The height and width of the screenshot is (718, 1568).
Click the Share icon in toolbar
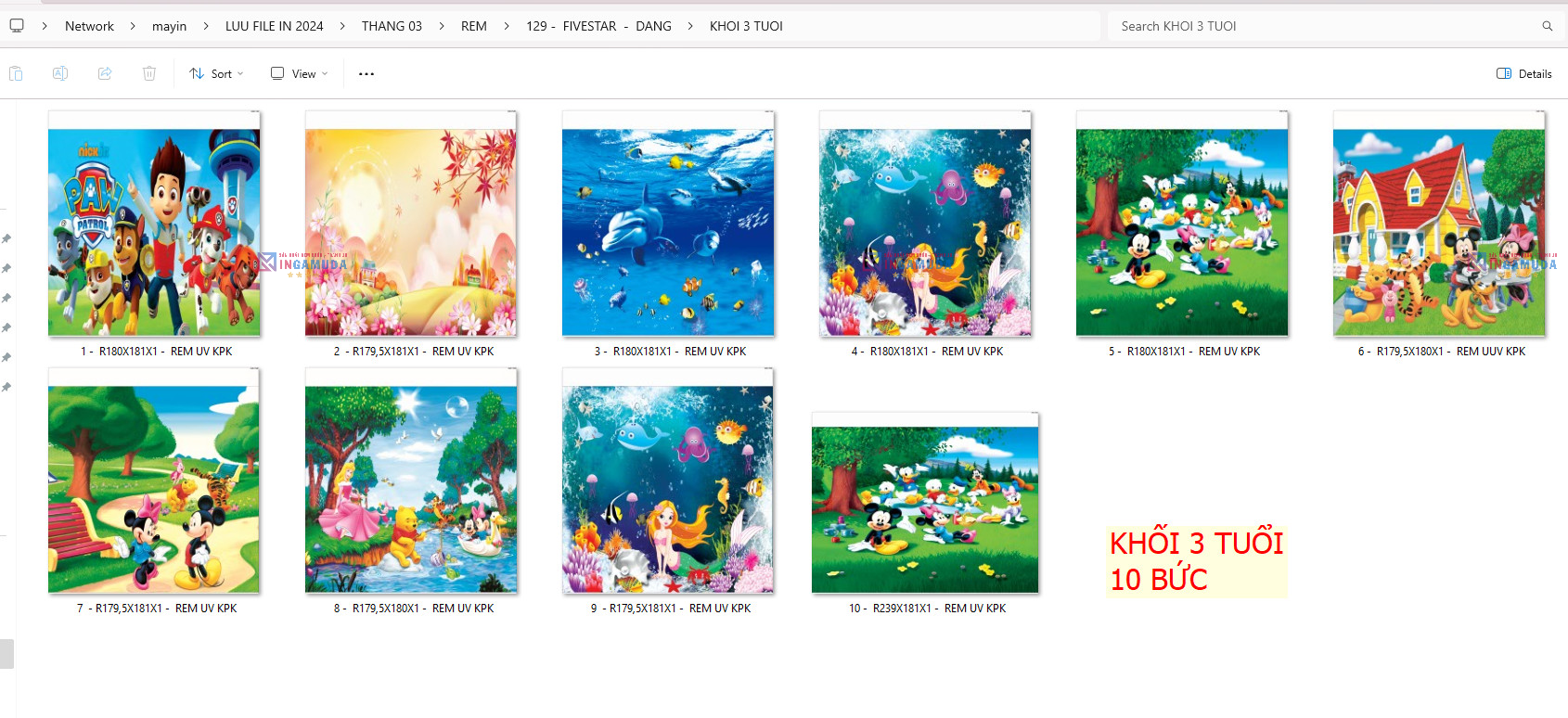click(105, 73)
